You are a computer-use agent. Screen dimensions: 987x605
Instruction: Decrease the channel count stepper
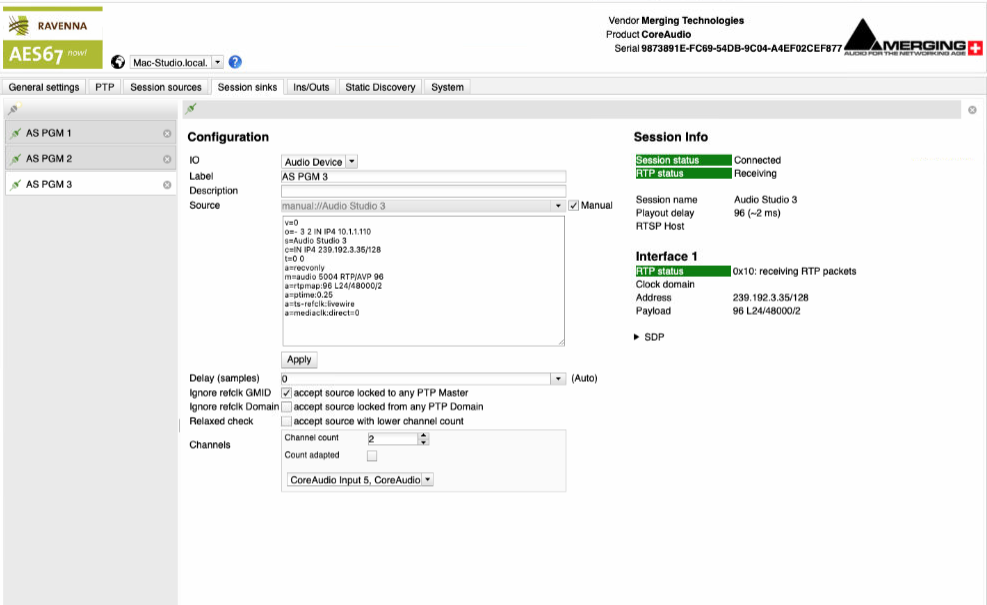tap(424, 443)
